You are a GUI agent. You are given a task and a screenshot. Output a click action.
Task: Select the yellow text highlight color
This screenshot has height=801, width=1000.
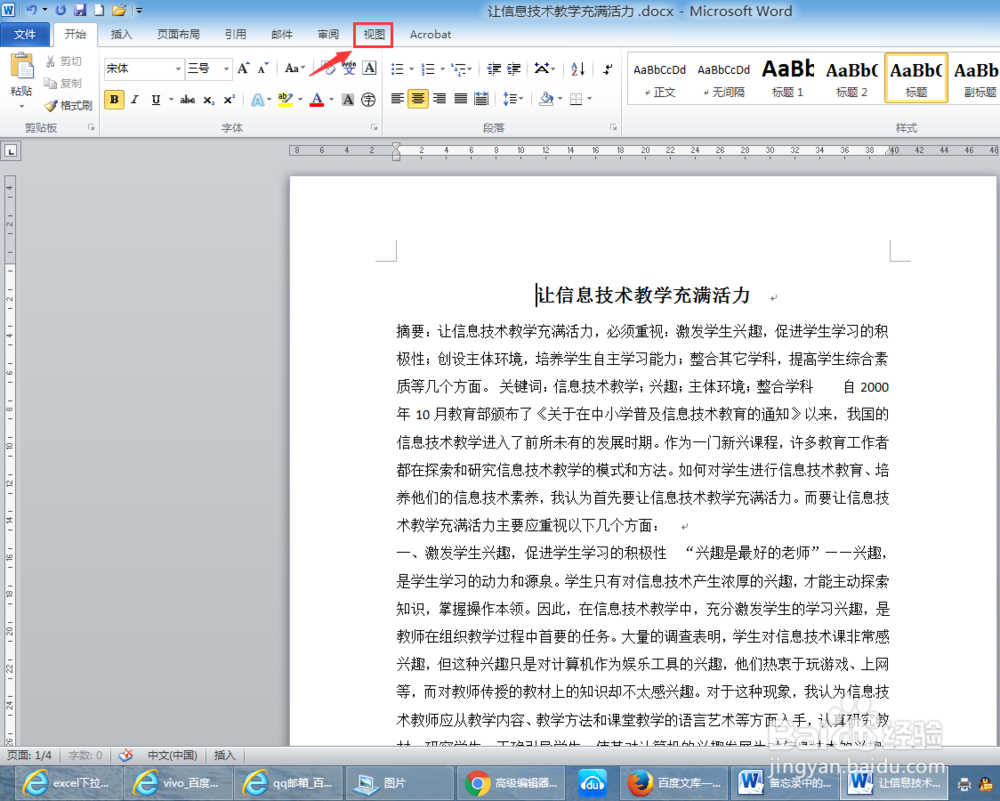point(283,99)
